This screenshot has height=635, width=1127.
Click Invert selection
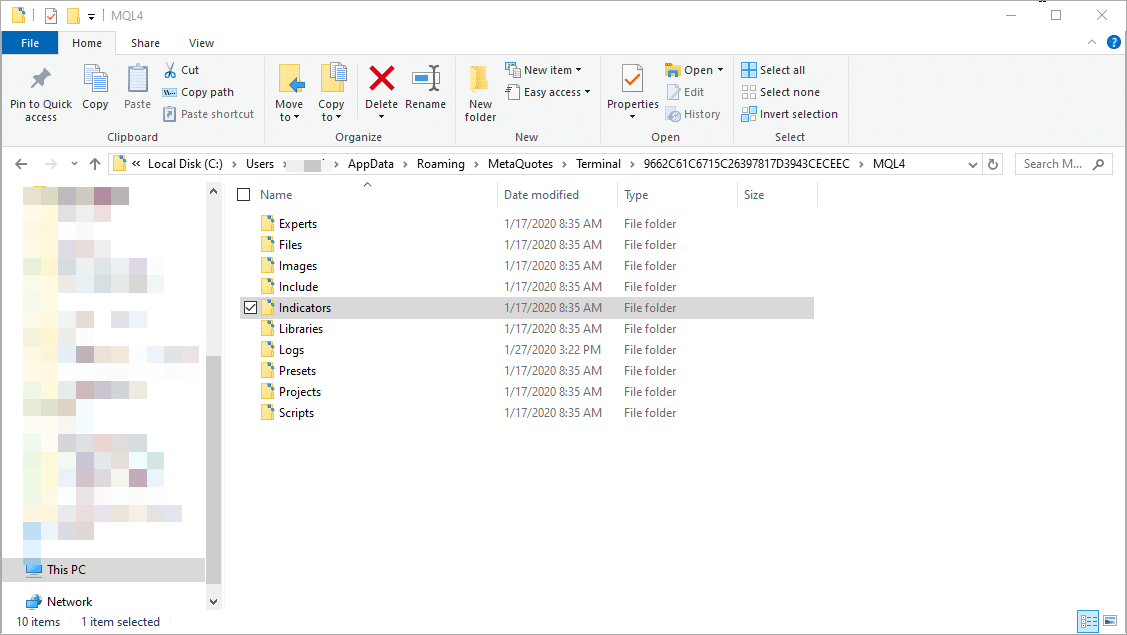point(789,114)
